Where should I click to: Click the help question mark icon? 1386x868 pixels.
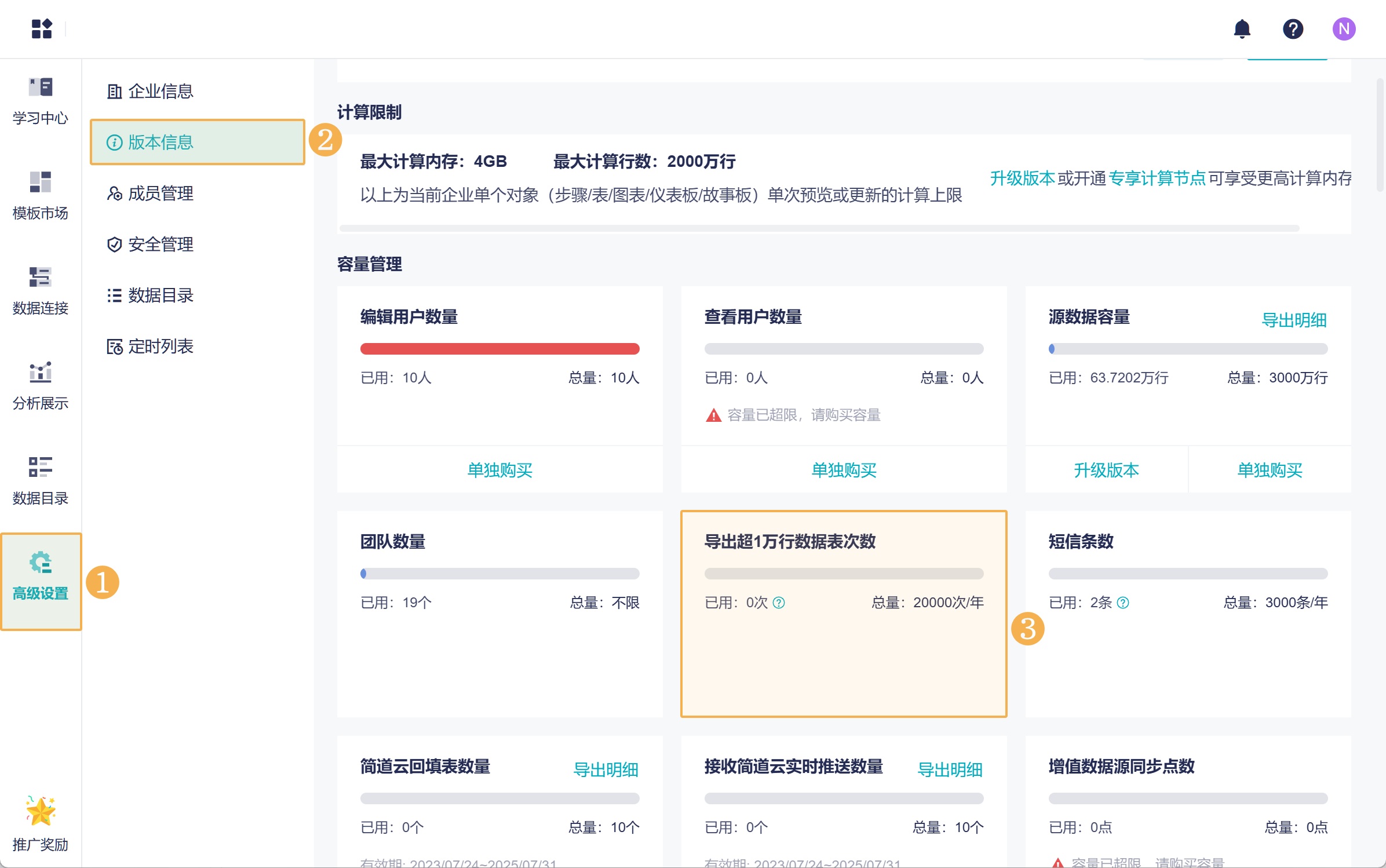1293,28
